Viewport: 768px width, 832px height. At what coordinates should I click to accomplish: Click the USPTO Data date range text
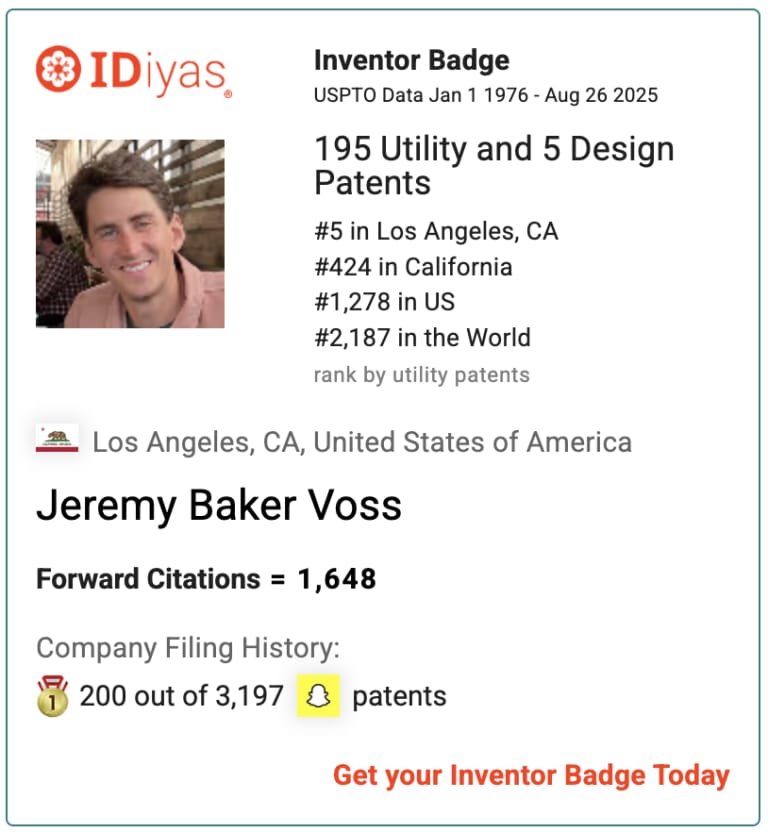pos(485,96)
